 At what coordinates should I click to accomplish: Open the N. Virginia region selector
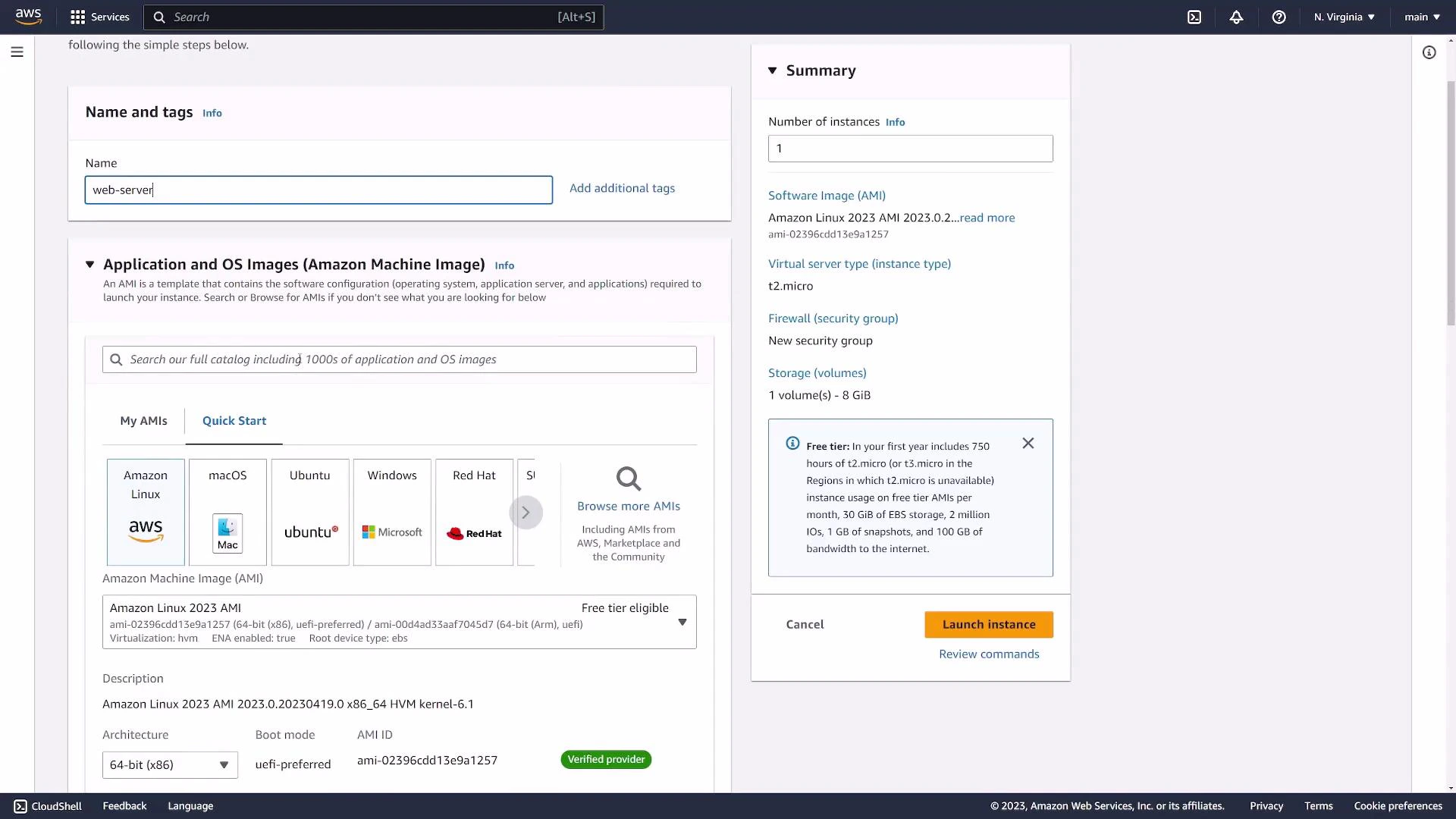click(x=1343, y=17)
